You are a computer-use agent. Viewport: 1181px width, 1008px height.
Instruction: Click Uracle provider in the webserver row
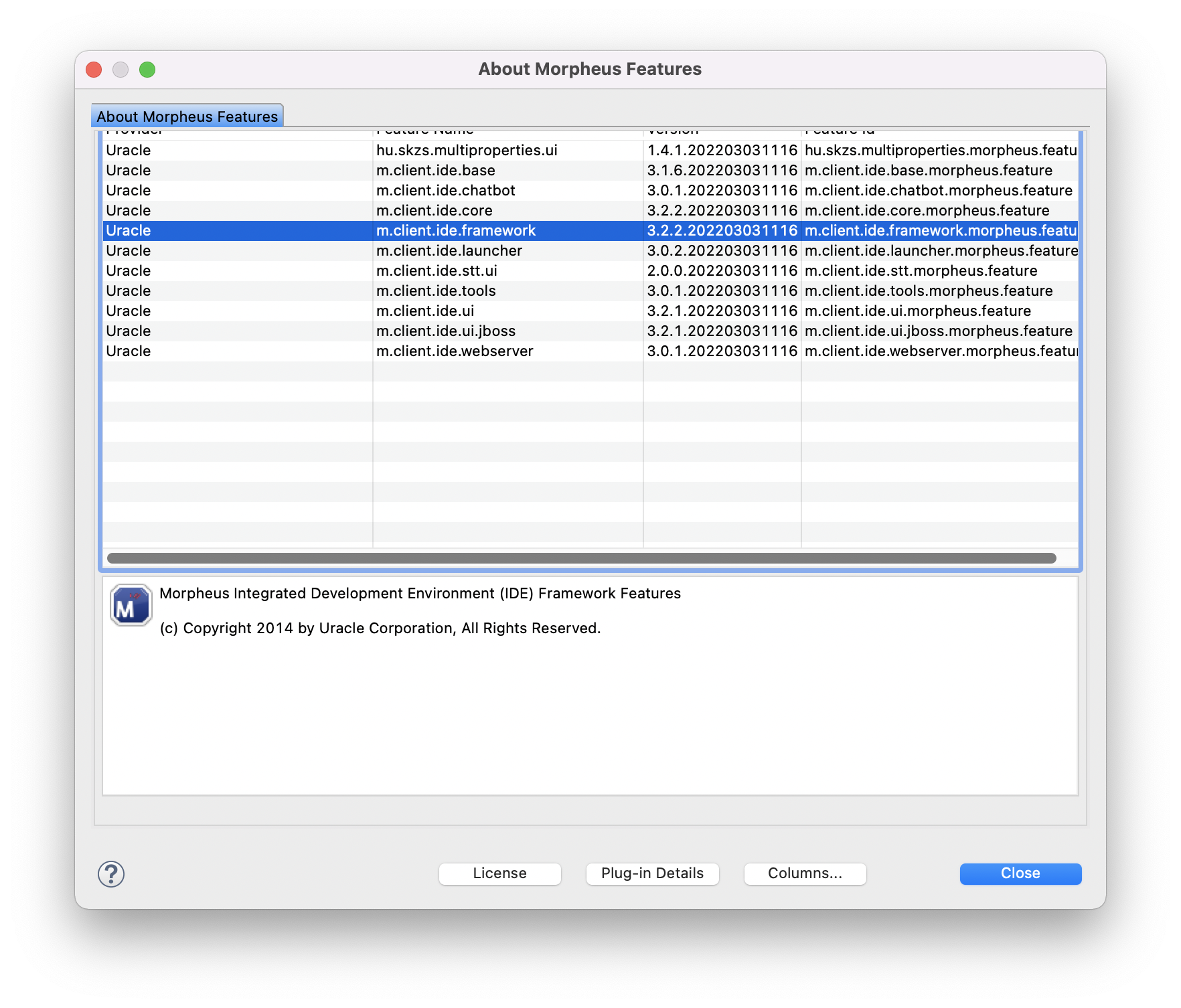click(129, 351)
